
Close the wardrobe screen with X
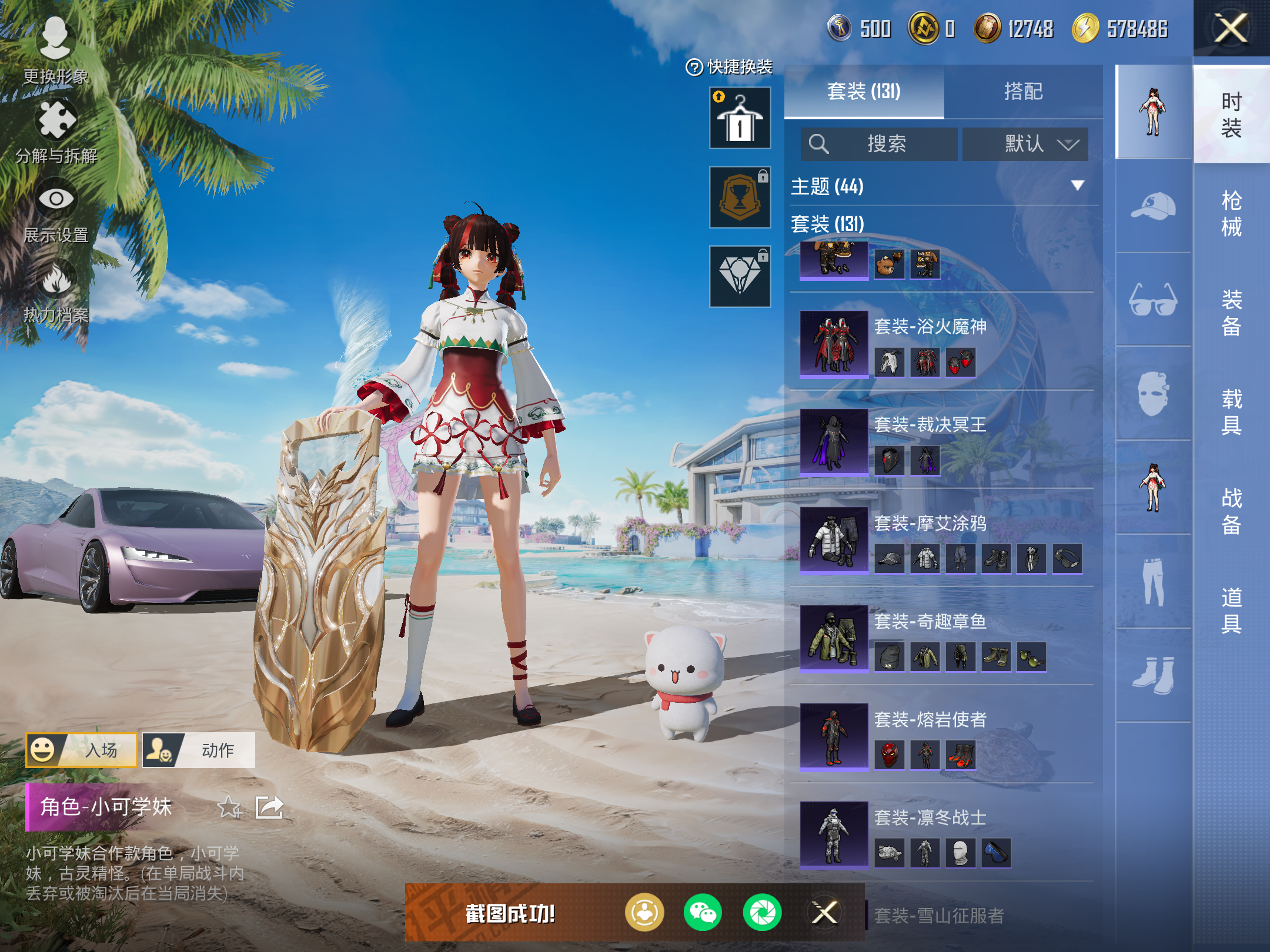coord(1231,28)
